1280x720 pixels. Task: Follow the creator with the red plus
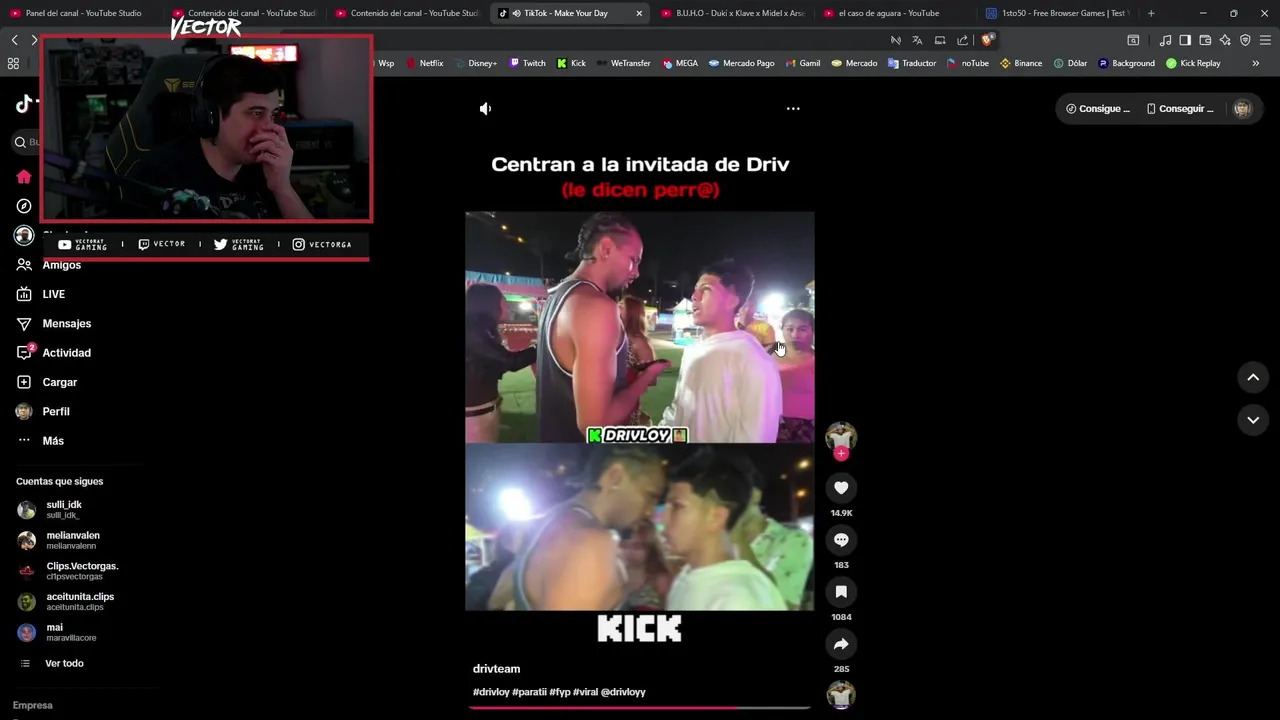841,454
